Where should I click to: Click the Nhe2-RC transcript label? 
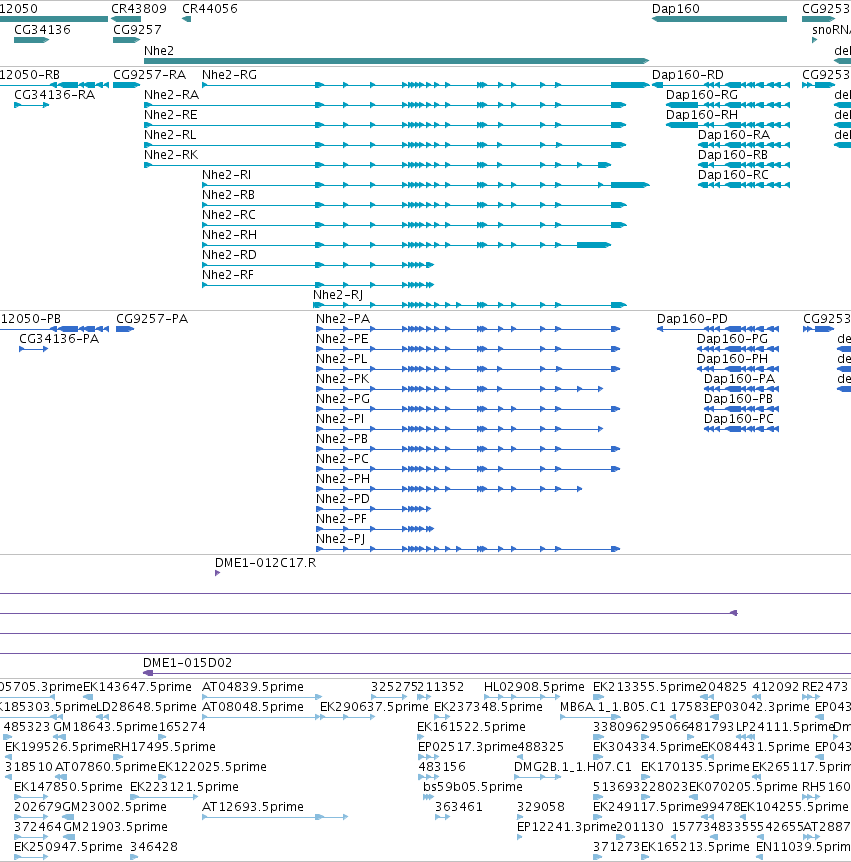[x=229, y=214]
